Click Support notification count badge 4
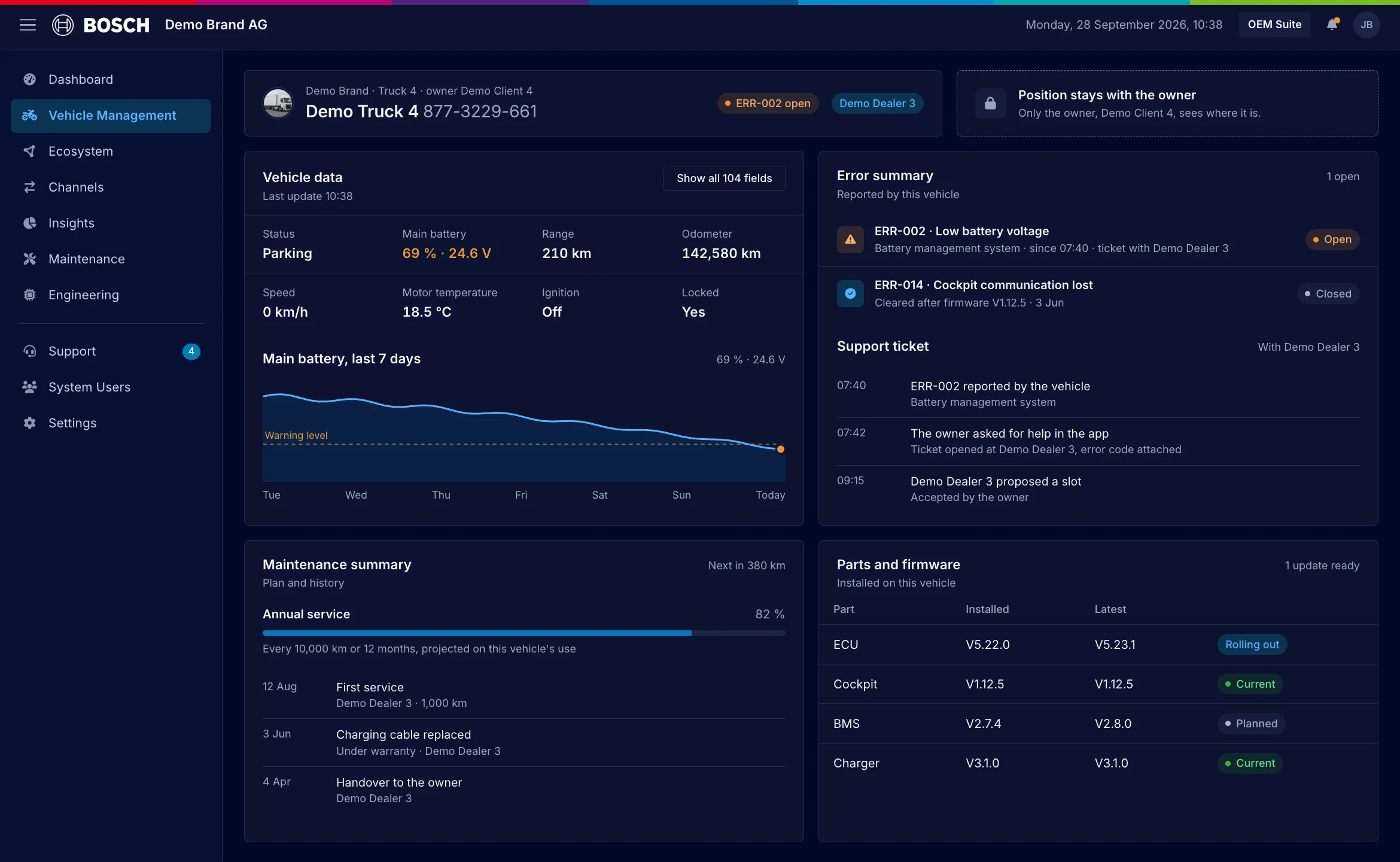This screenshot has width=1400, height=862. click(x=191, y=351)
